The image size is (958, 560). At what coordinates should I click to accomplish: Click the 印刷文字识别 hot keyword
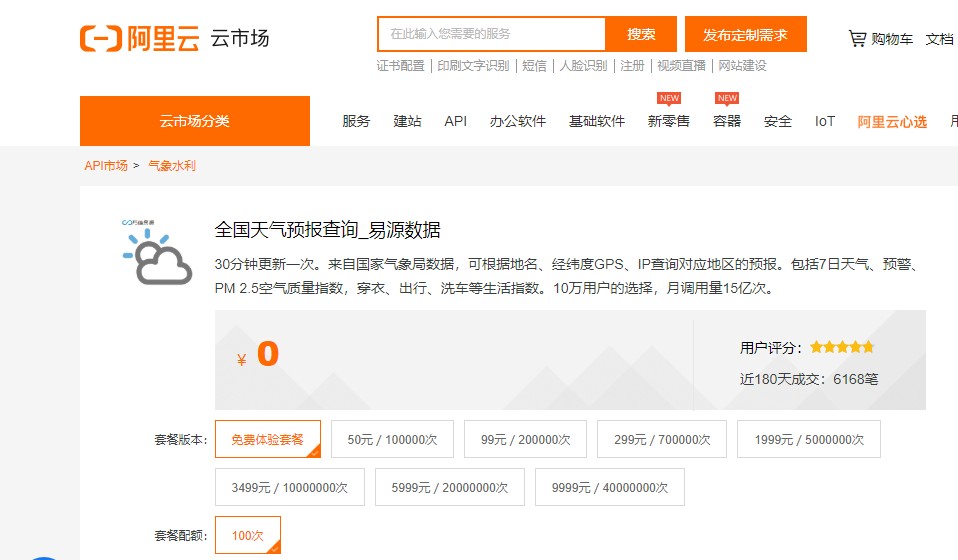tap(473, 65)
